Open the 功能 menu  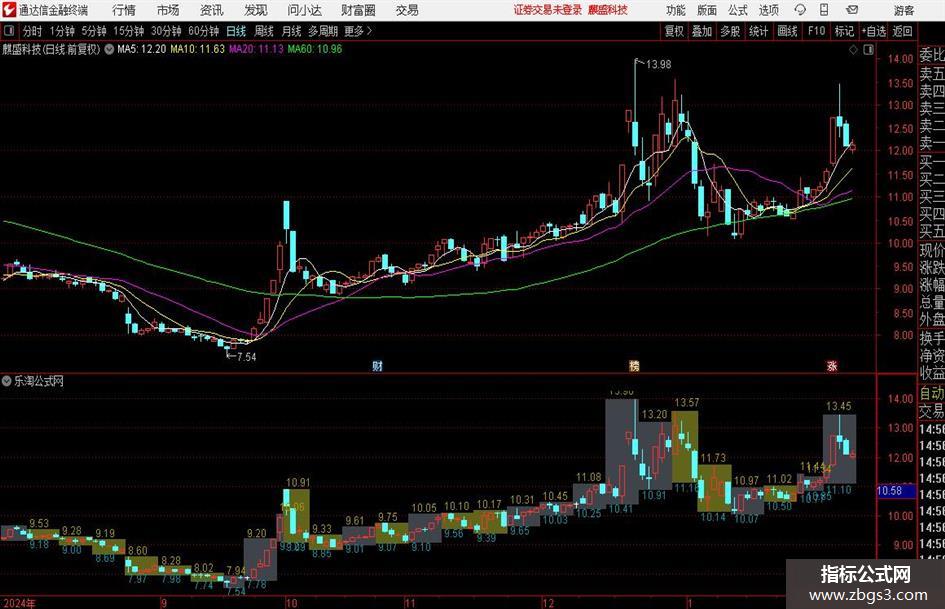676,10
